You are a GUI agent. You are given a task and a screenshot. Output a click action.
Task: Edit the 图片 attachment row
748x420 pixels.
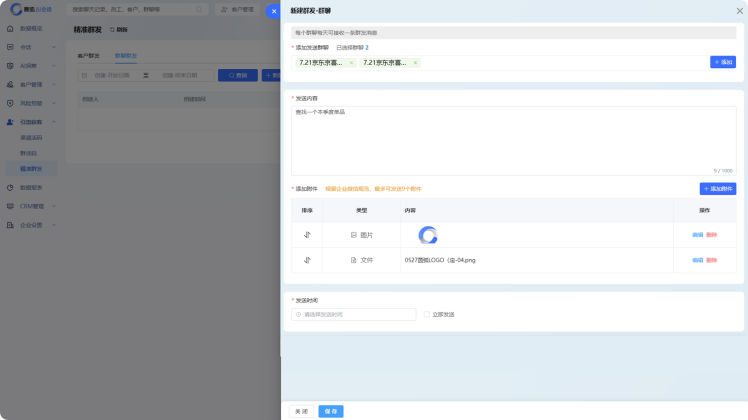click(x=697, y=235)
